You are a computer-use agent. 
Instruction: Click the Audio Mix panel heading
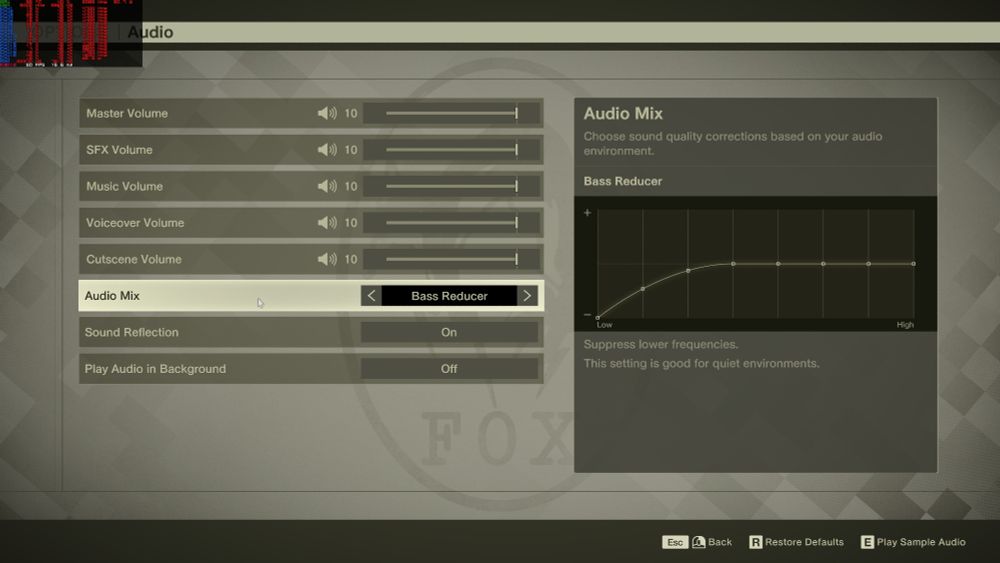coord(623,113)
